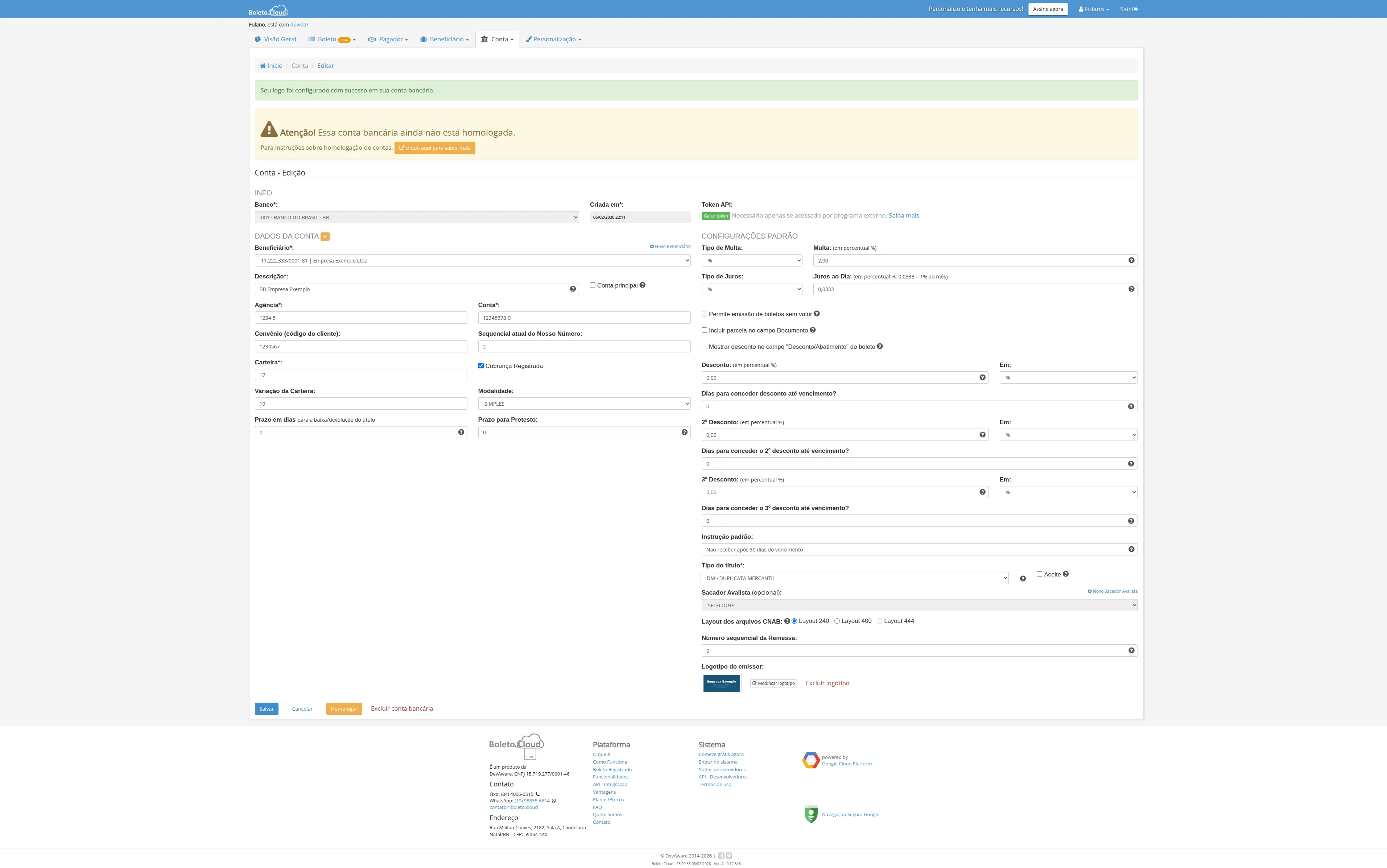
Task: Click help icon in Descrição field
Action: (572, 289)
